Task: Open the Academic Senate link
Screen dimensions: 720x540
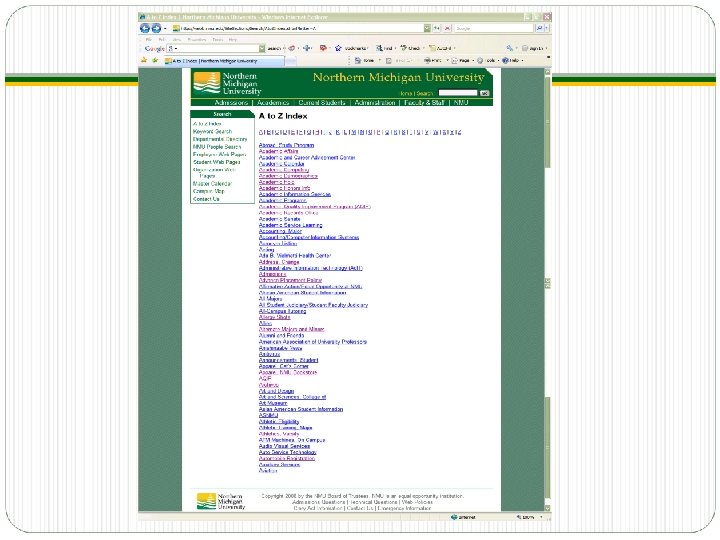Action: (x=279, y=219)
